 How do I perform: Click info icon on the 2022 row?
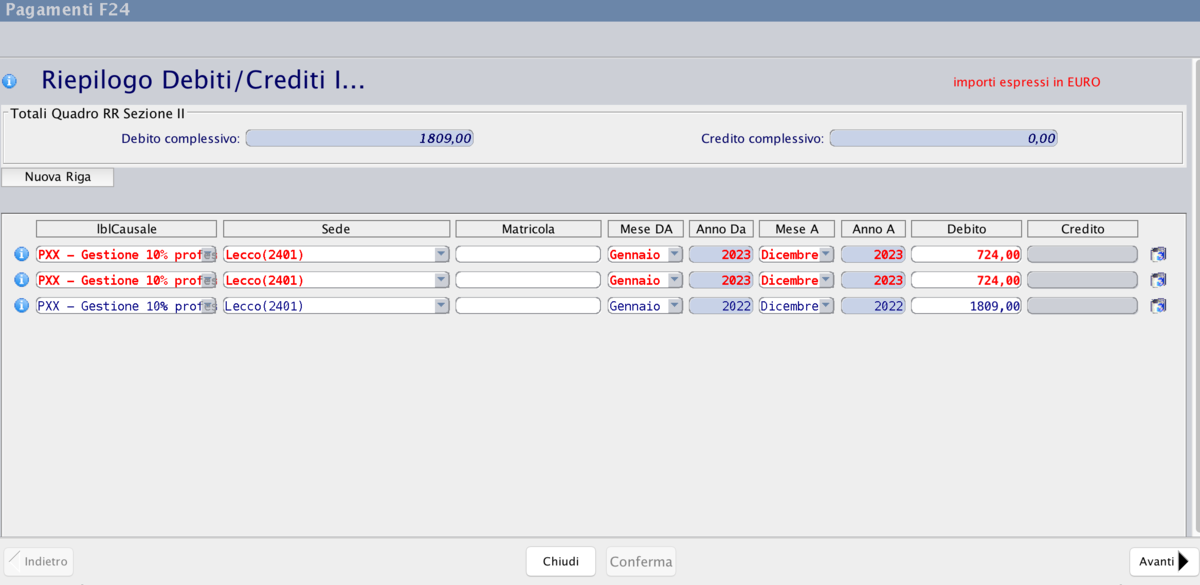tap(21, 306)
